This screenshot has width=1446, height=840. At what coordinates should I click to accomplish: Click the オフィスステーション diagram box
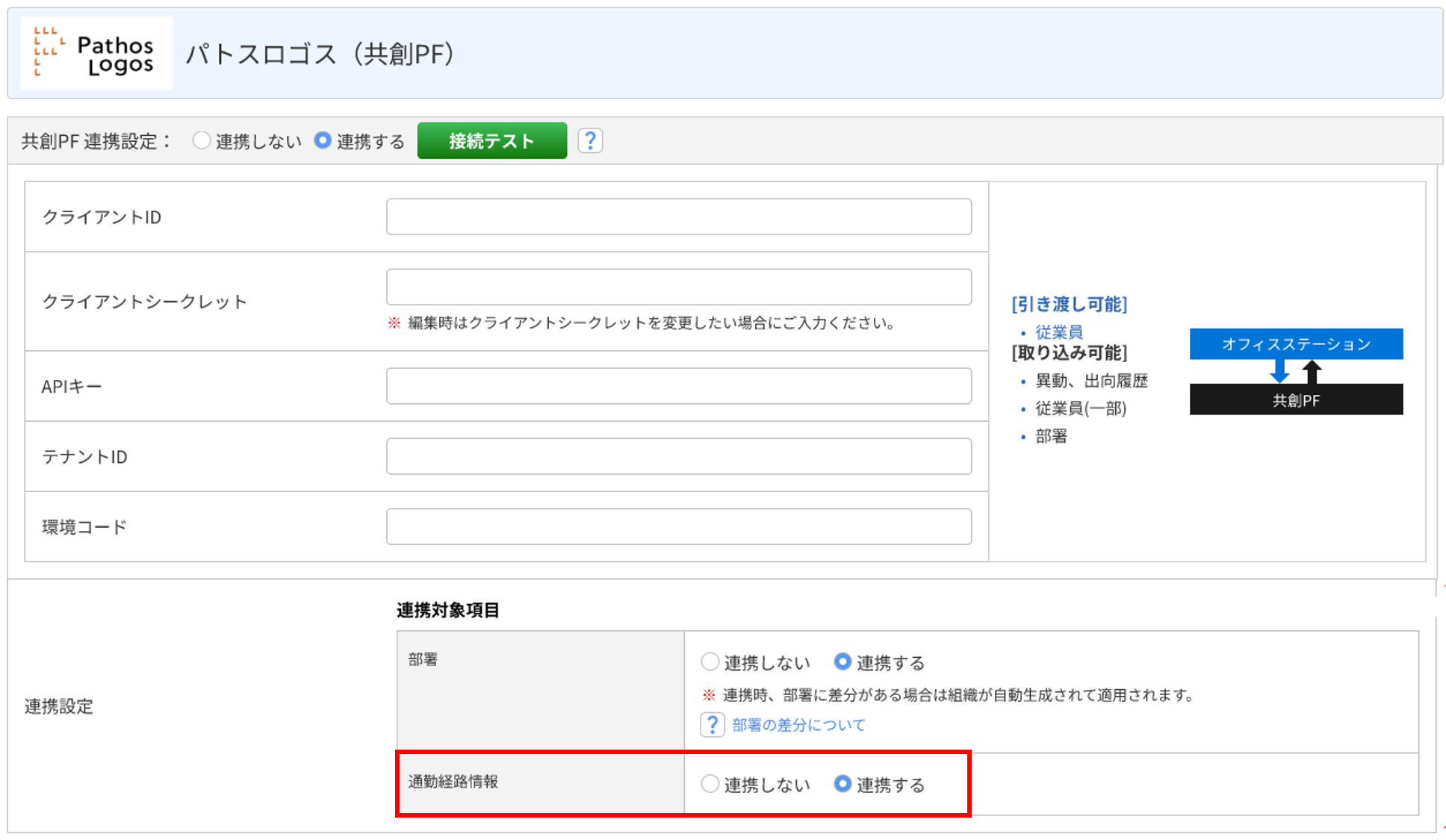(x=1296, y=344)
